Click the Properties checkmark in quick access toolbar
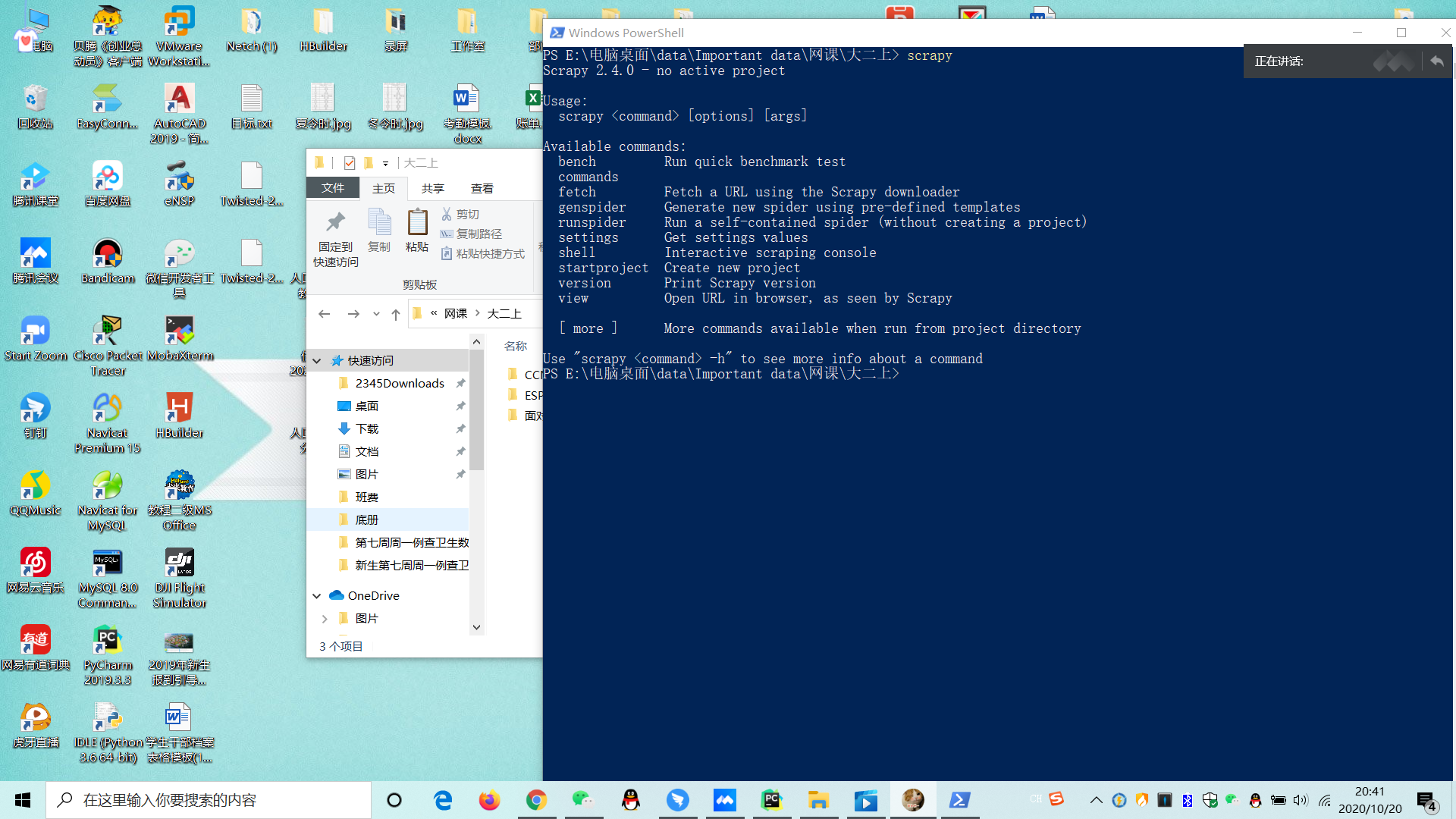 coord(350,162)
